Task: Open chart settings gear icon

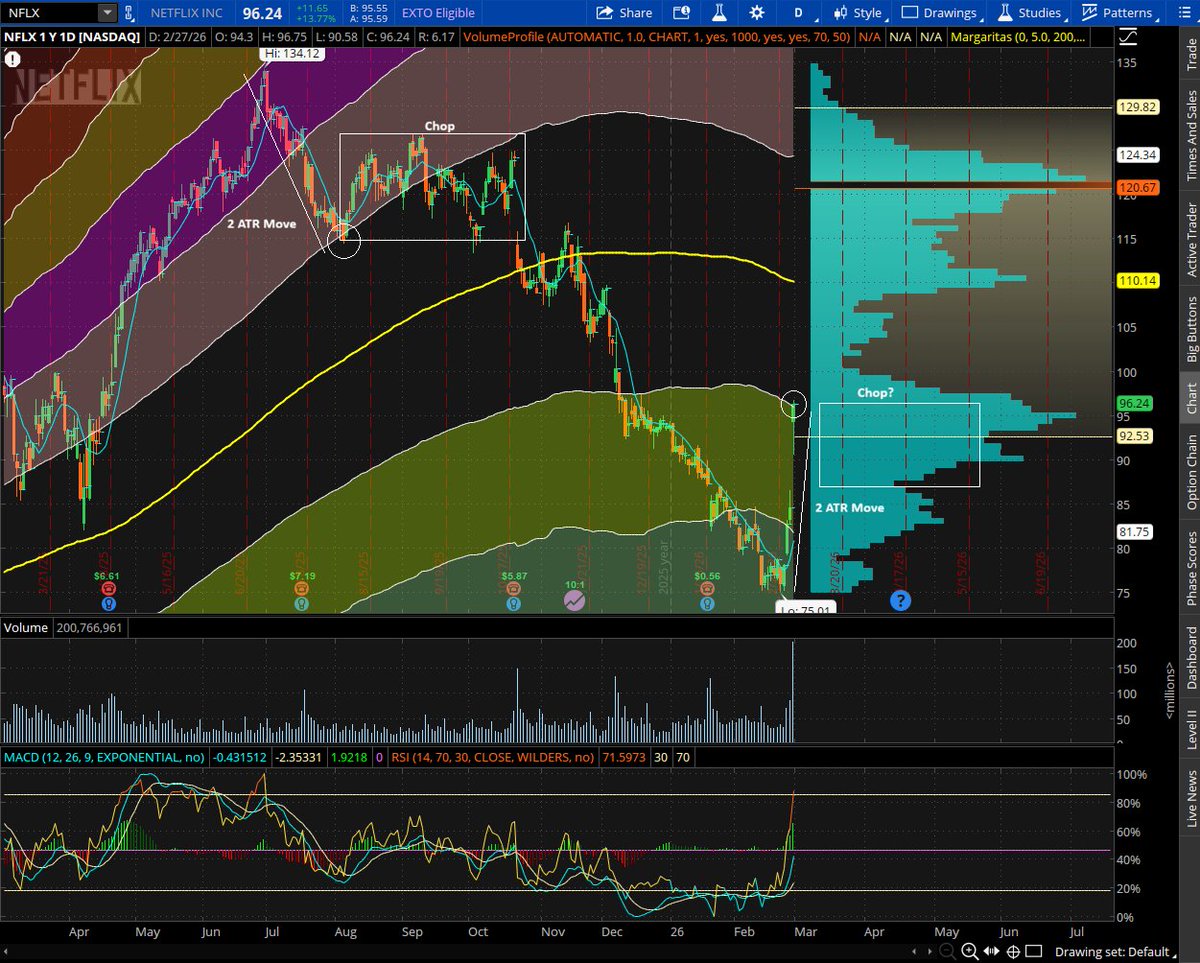Action: [756, 13]
